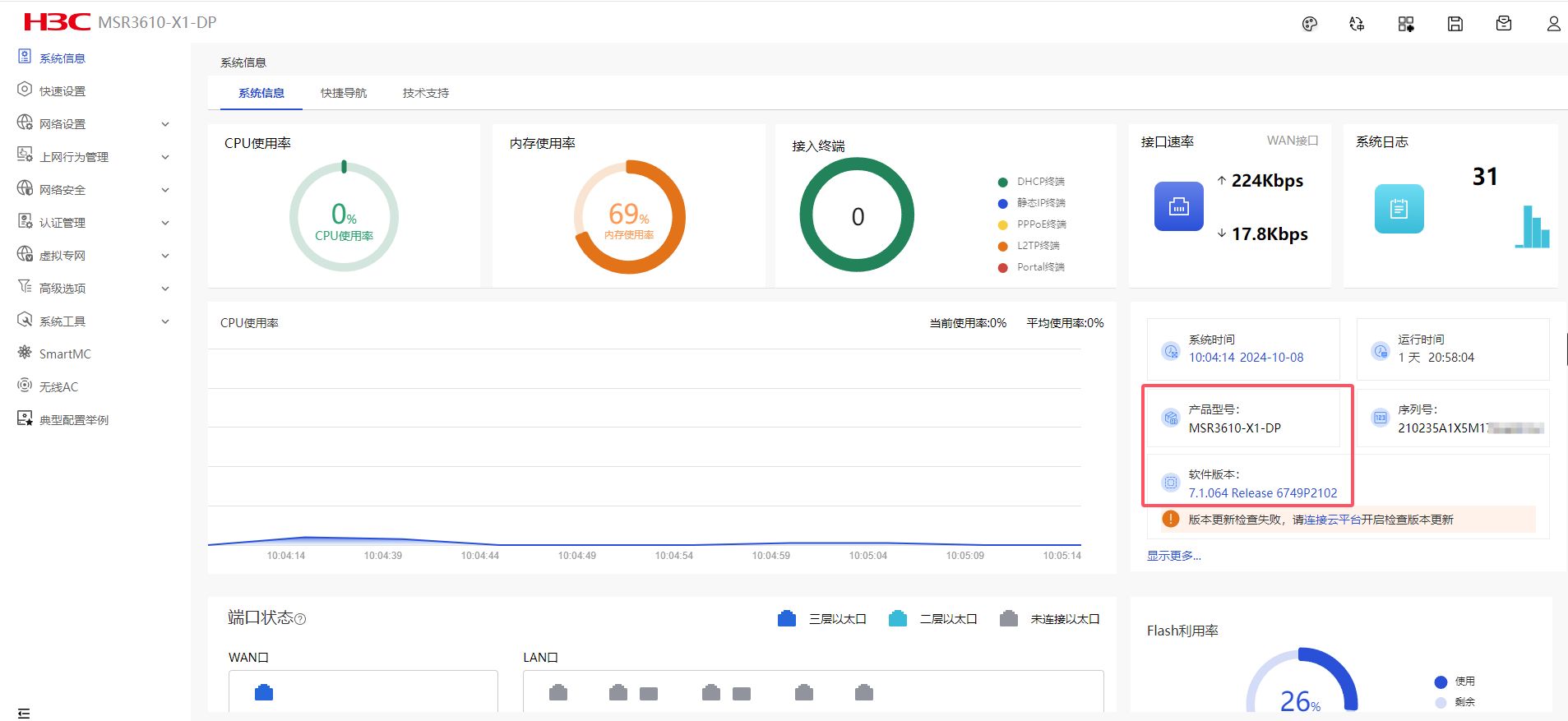Click the 系统工具 wrench icon
Image resolution: width=1568 pixels, height=721 pixels.
25,320
